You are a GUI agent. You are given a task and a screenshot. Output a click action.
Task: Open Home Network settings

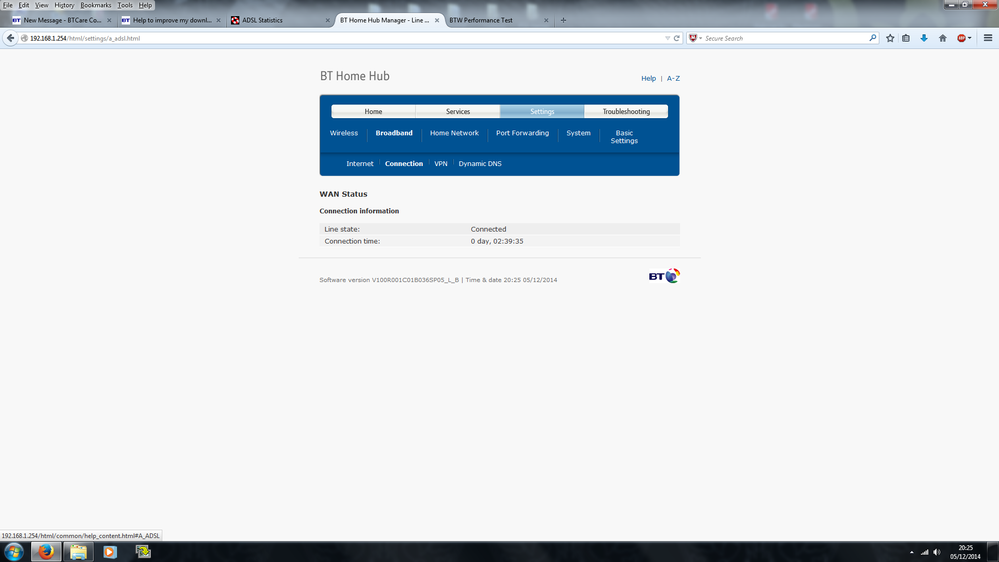click(454, 133)
